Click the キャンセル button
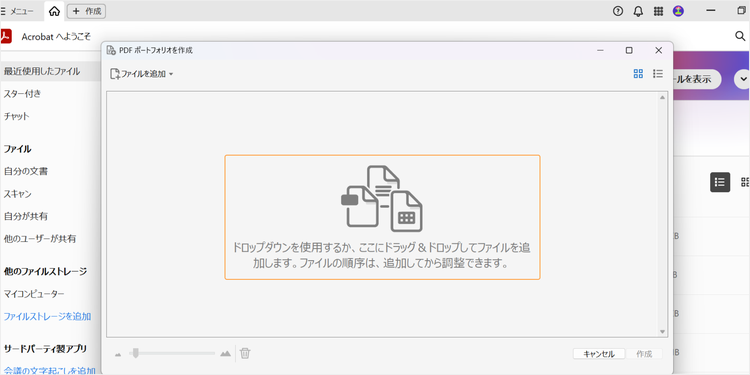Image resolution: width=750 pixels, height=375 pixels. pyautogui.click(x=599, y=354)
